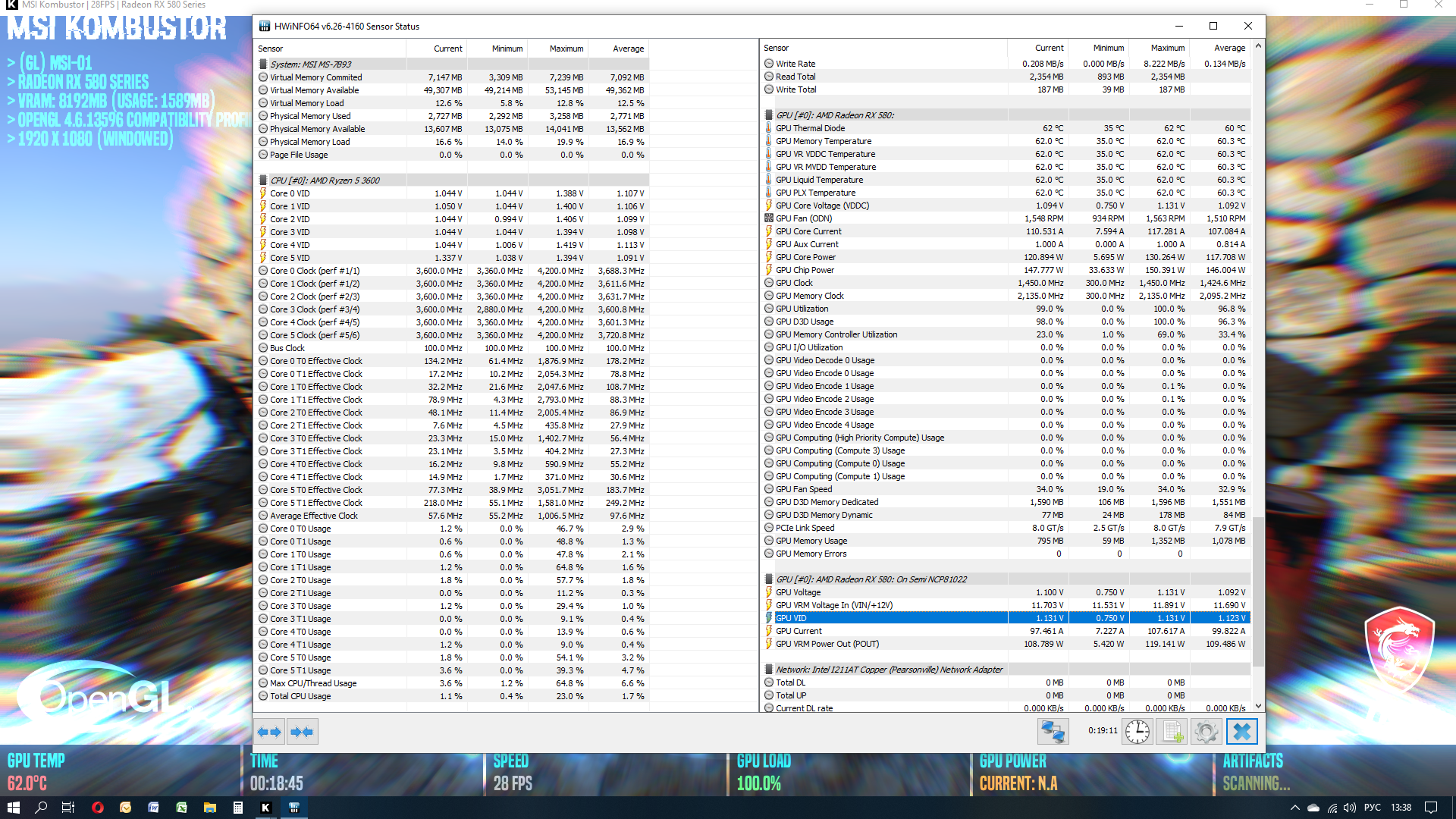This screenshot has width=1456, height=819.
Task: Open Opera browser from the taskbar
Action: tap(97, 808)
